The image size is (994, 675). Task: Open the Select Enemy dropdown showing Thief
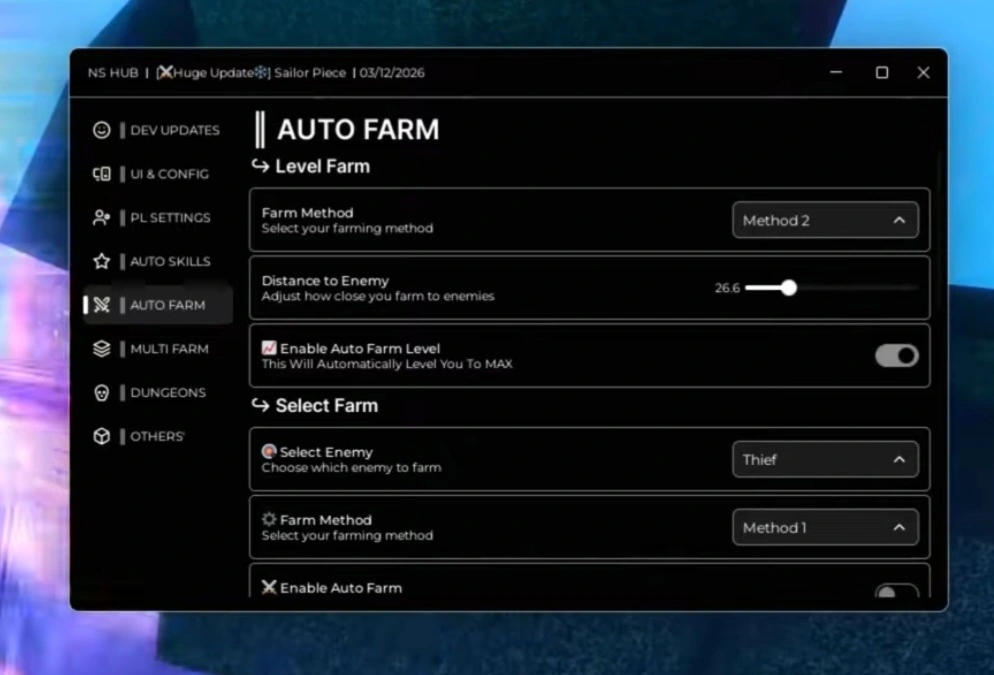click(x=825, y=460)
